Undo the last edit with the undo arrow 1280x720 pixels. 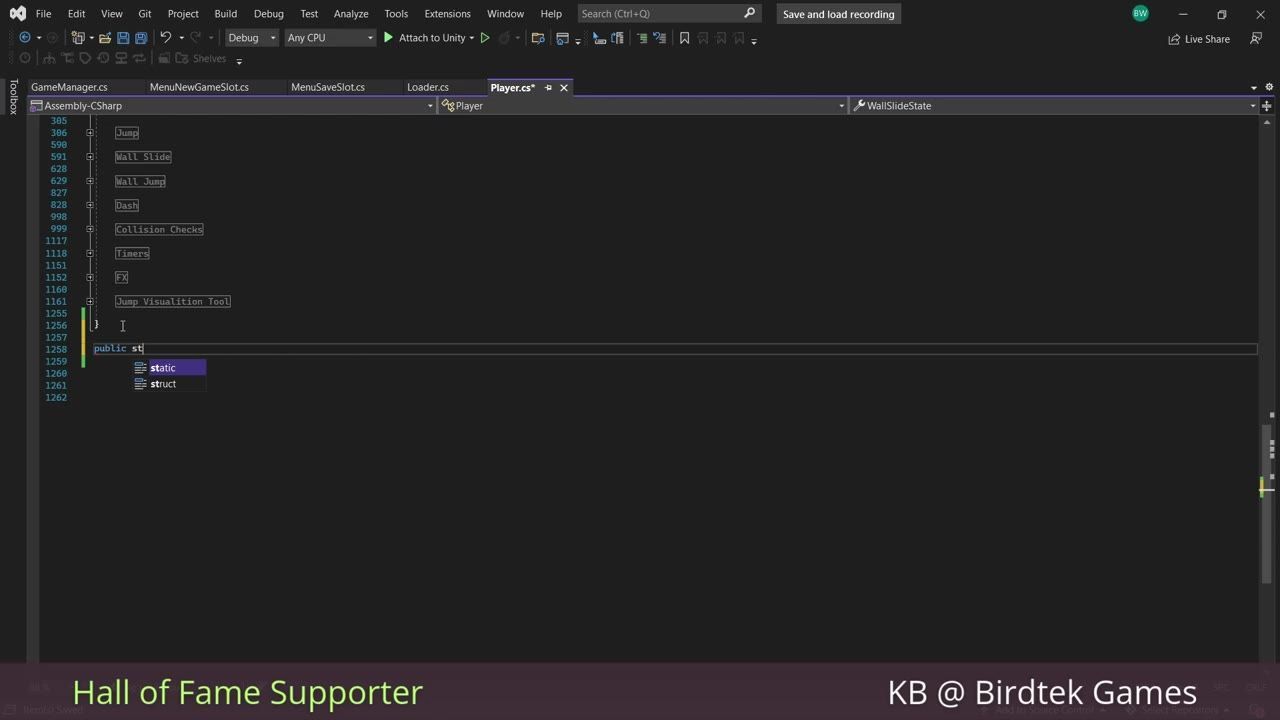[x=166, y=38]
